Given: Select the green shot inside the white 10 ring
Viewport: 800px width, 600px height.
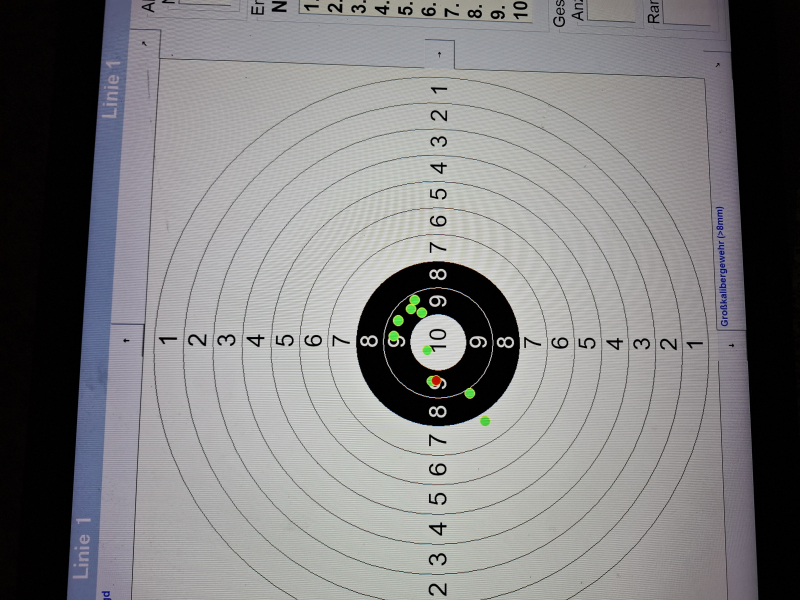Looking at the screenshot, I should [x=427, y=350].
